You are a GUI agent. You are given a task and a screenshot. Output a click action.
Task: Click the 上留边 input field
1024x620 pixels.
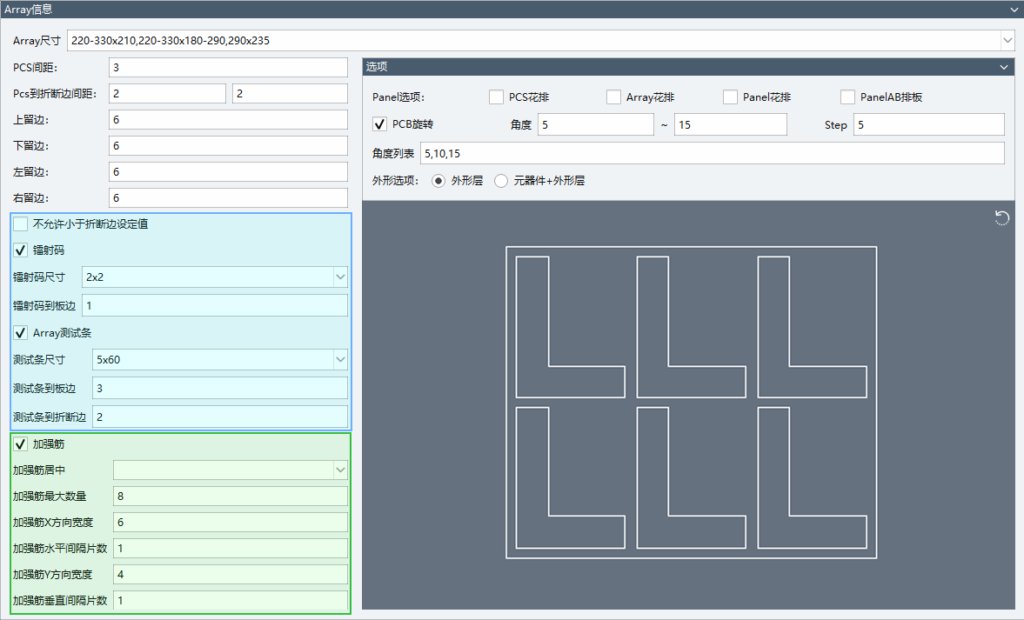(x=228, y=120)
